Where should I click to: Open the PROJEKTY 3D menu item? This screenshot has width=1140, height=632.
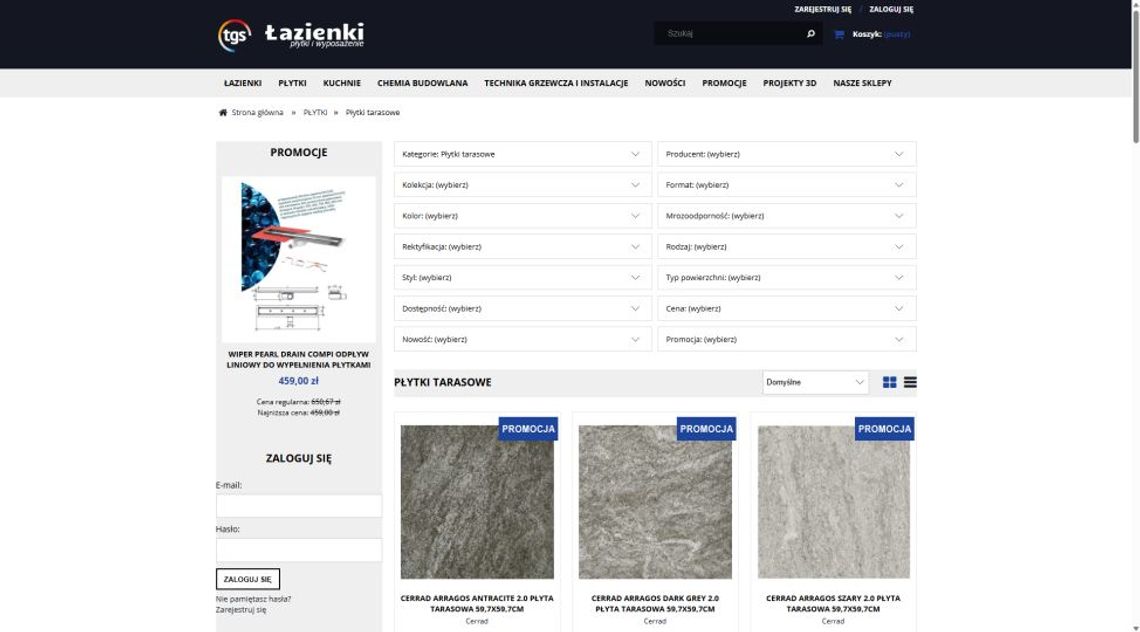[x=789, y=83]
